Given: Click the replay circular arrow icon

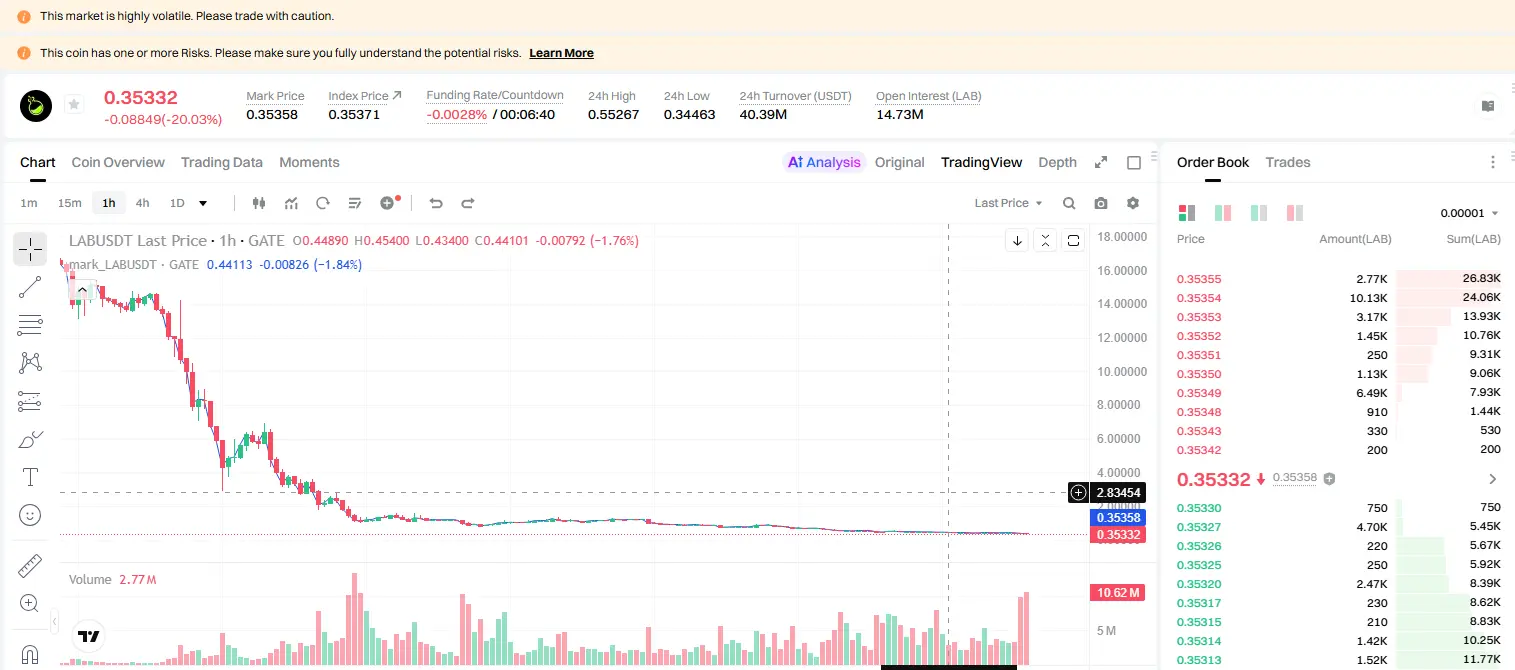Looking at the screenshot, I should click(x=323, y=203).
